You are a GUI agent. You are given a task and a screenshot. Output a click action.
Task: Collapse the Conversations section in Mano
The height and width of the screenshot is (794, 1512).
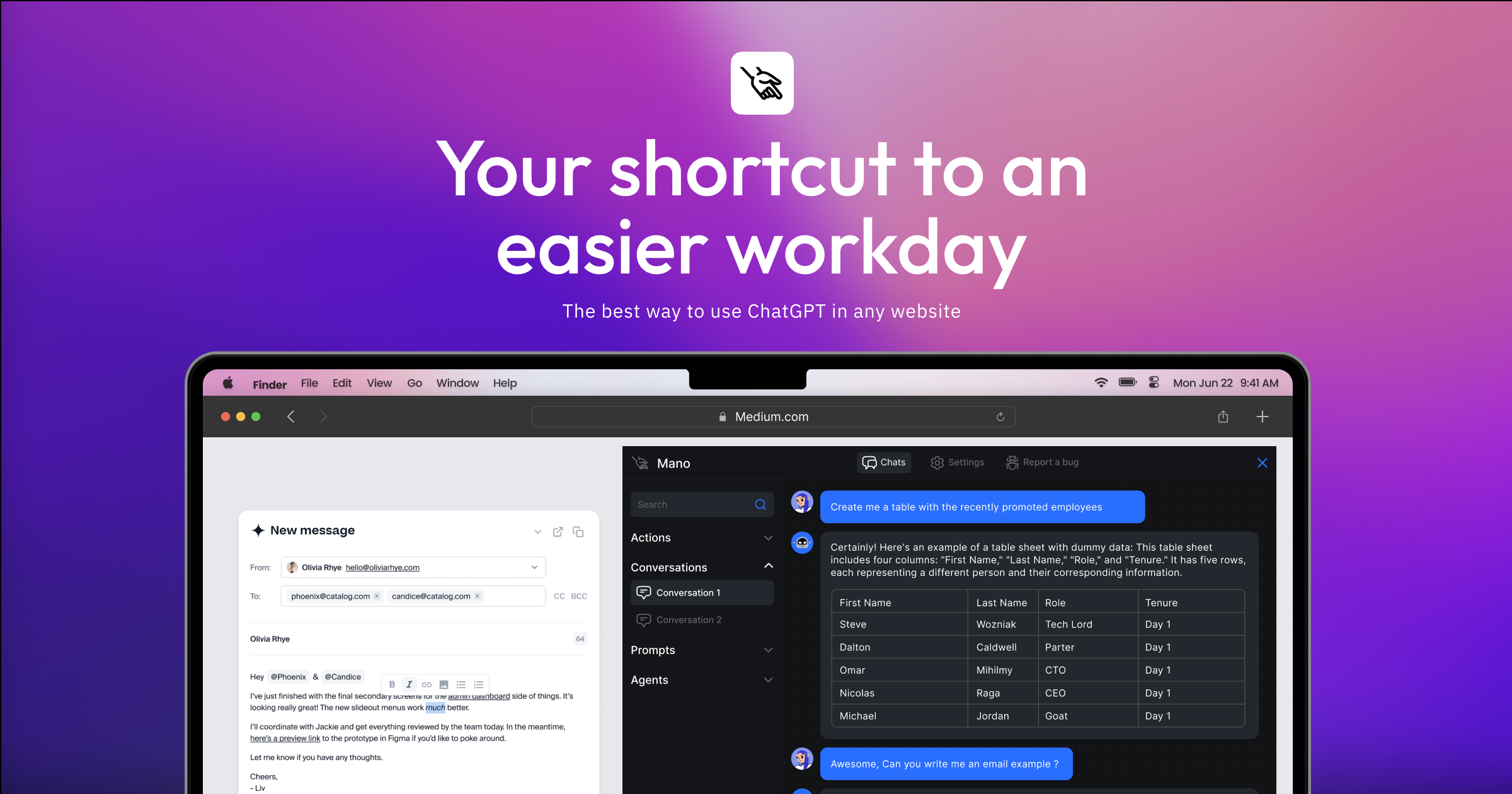point(768,566)
